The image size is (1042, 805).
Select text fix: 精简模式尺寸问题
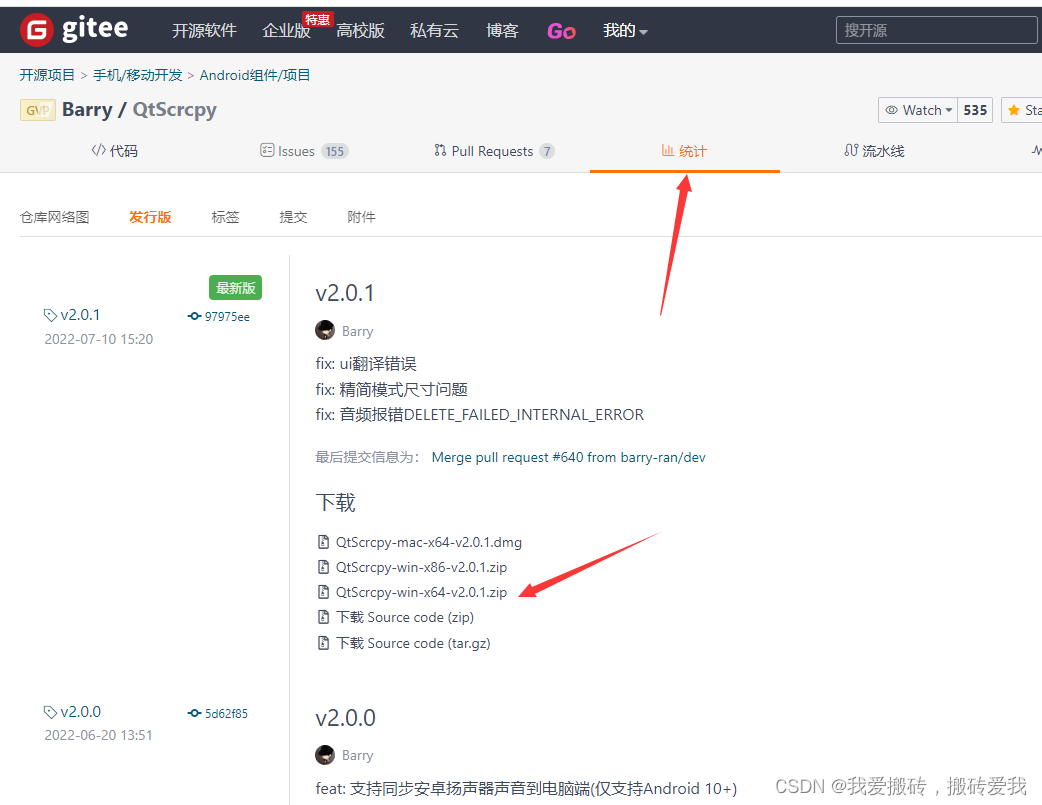[x=391, y=390]
